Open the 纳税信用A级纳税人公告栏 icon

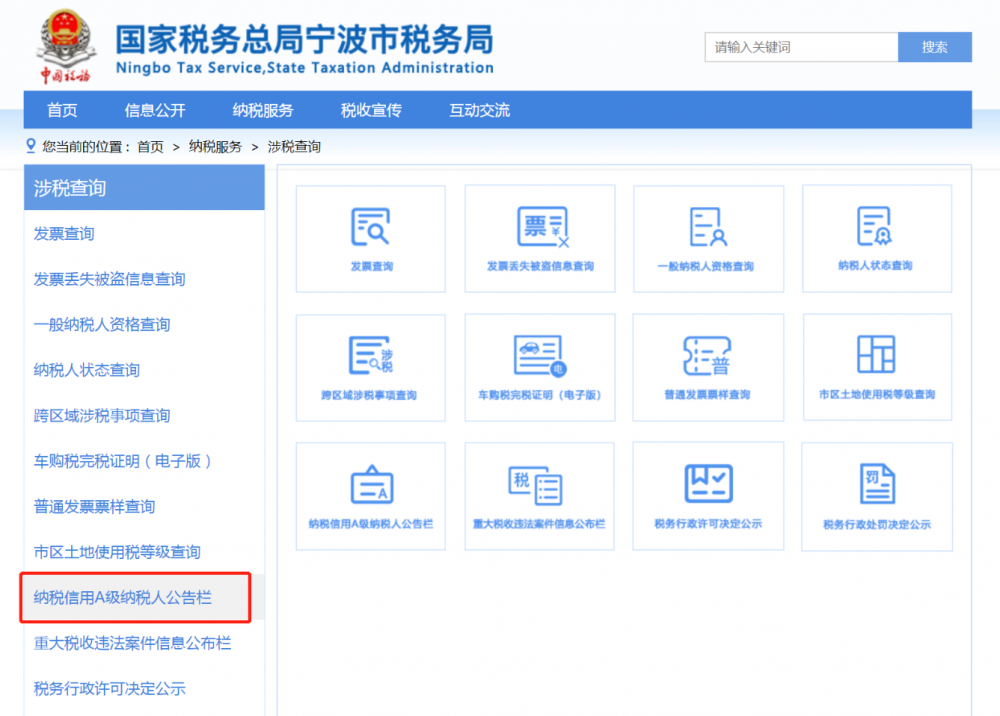(x=370, y=495)
